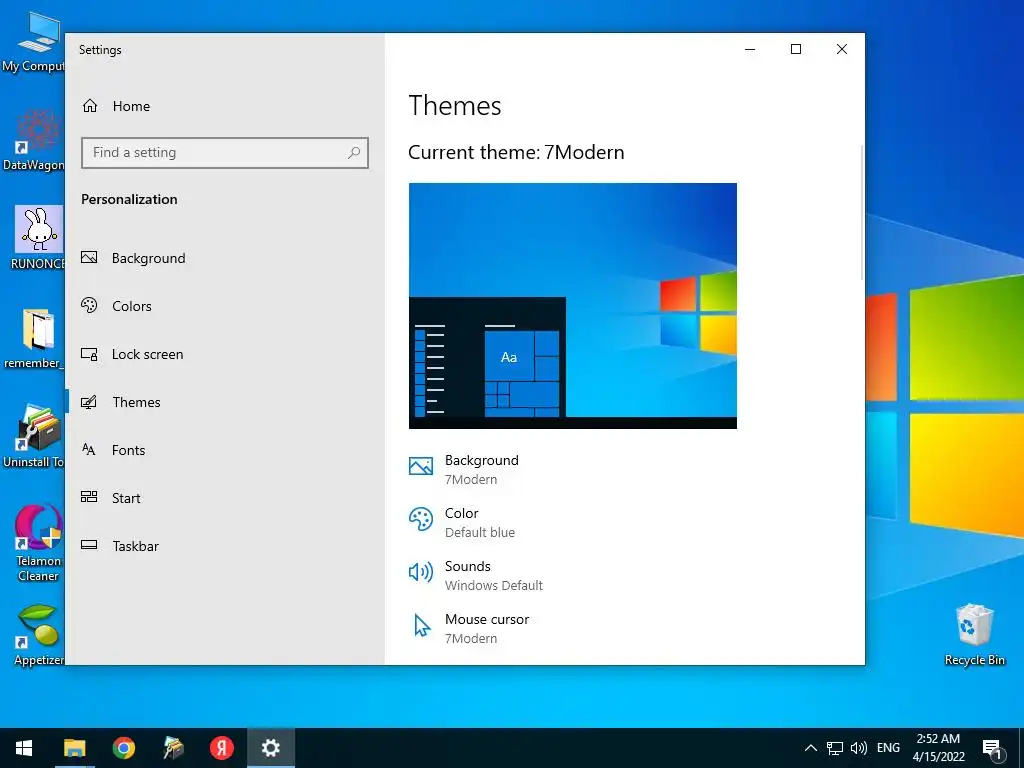Select the Appetizer desktop shortcut
This screenshot has height=768, width=1024.
pos(38,635)
